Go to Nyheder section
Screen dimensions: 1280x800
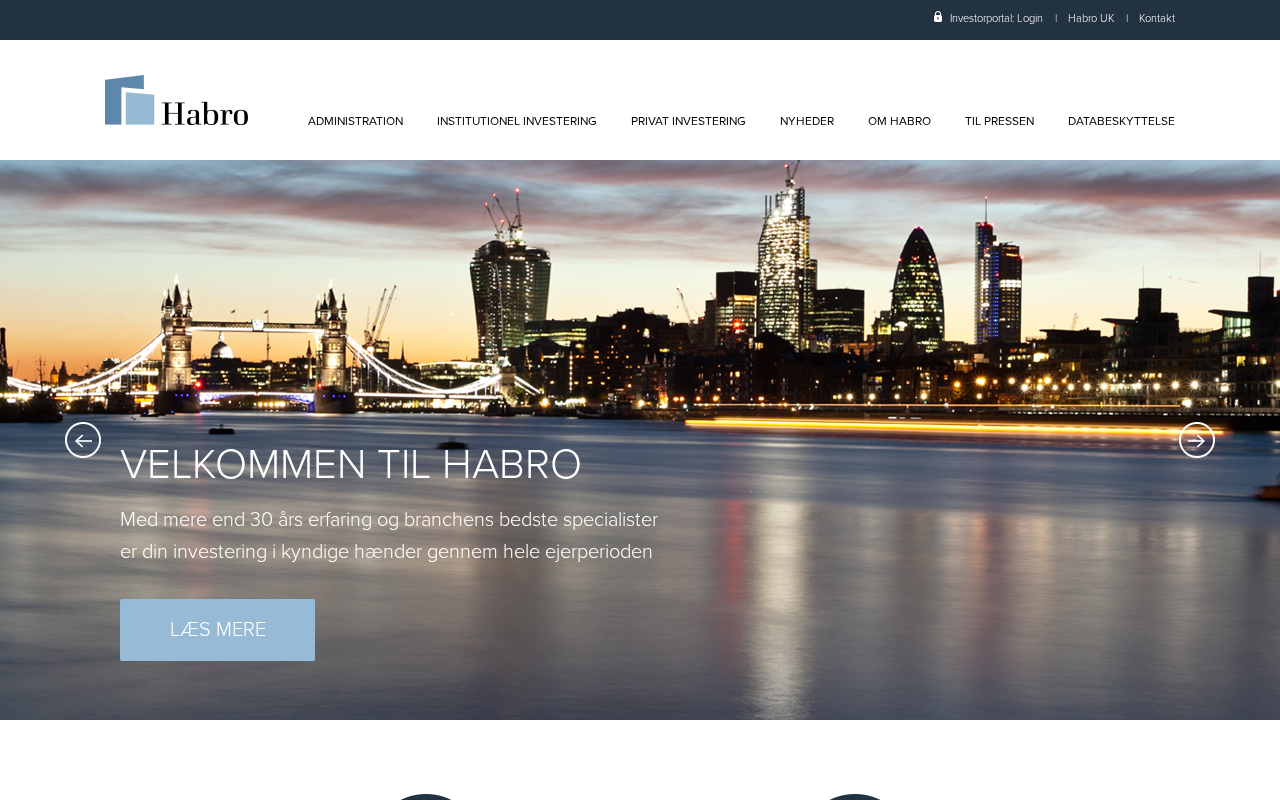807,121
